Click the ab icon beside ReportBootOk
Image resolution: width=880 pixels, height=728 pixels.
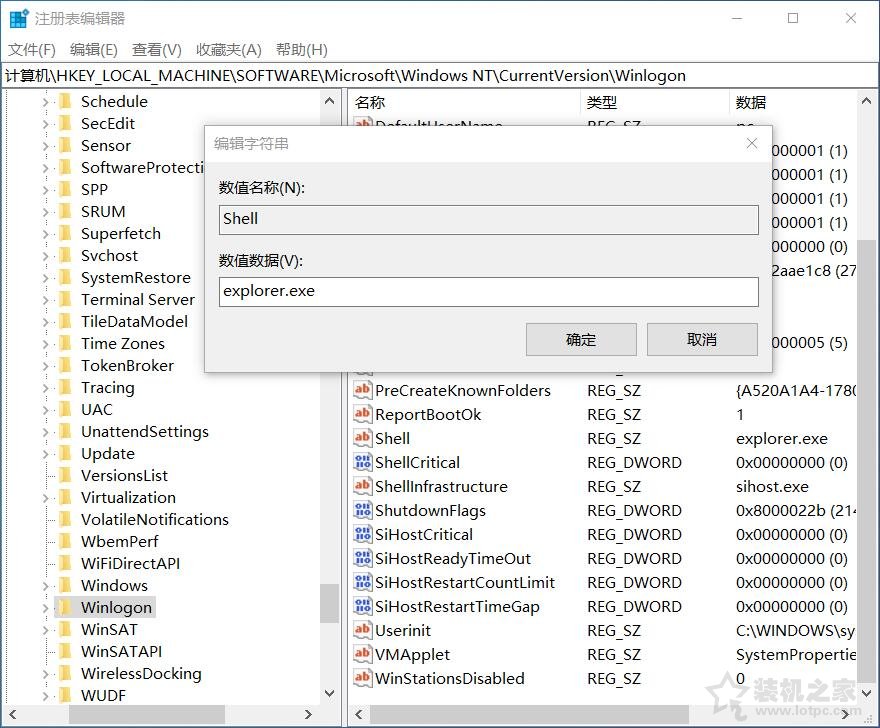pyautogui.click(x=364, y=414)
